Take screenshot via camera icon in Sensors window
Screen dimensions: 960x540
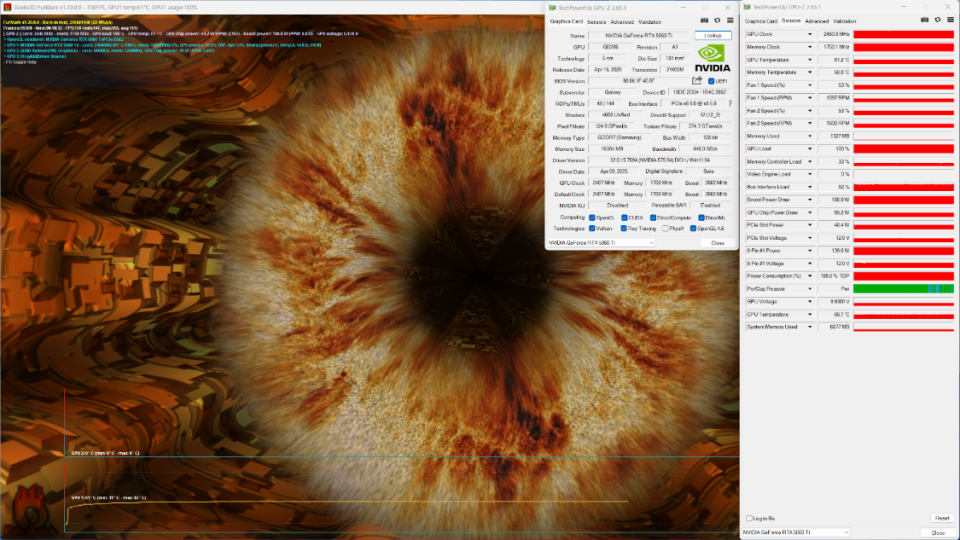coord(924,20)
